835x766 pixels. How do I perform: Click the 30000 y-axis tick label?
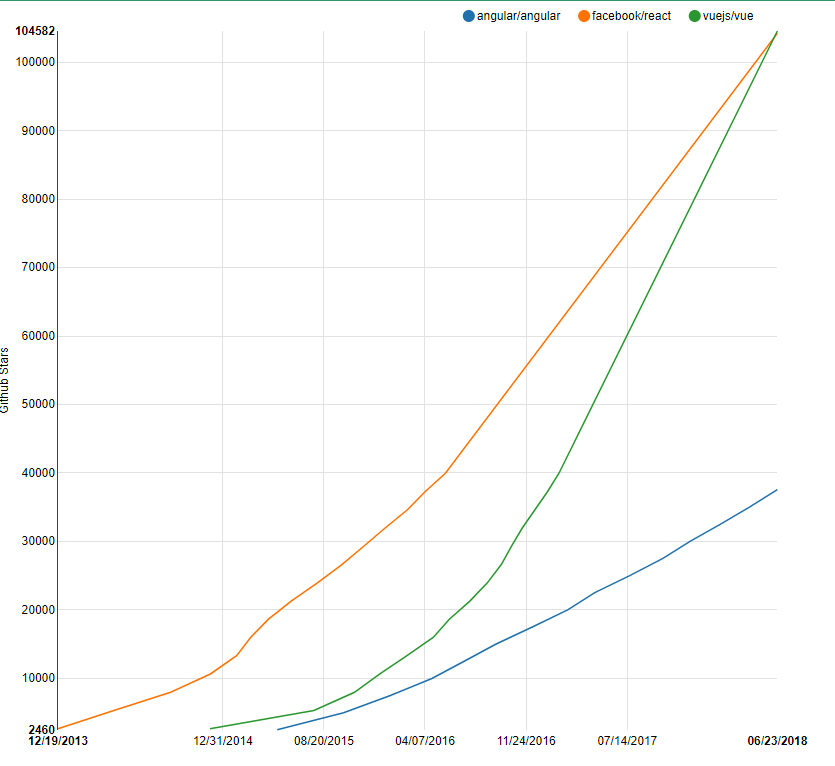tap(38, 542)
